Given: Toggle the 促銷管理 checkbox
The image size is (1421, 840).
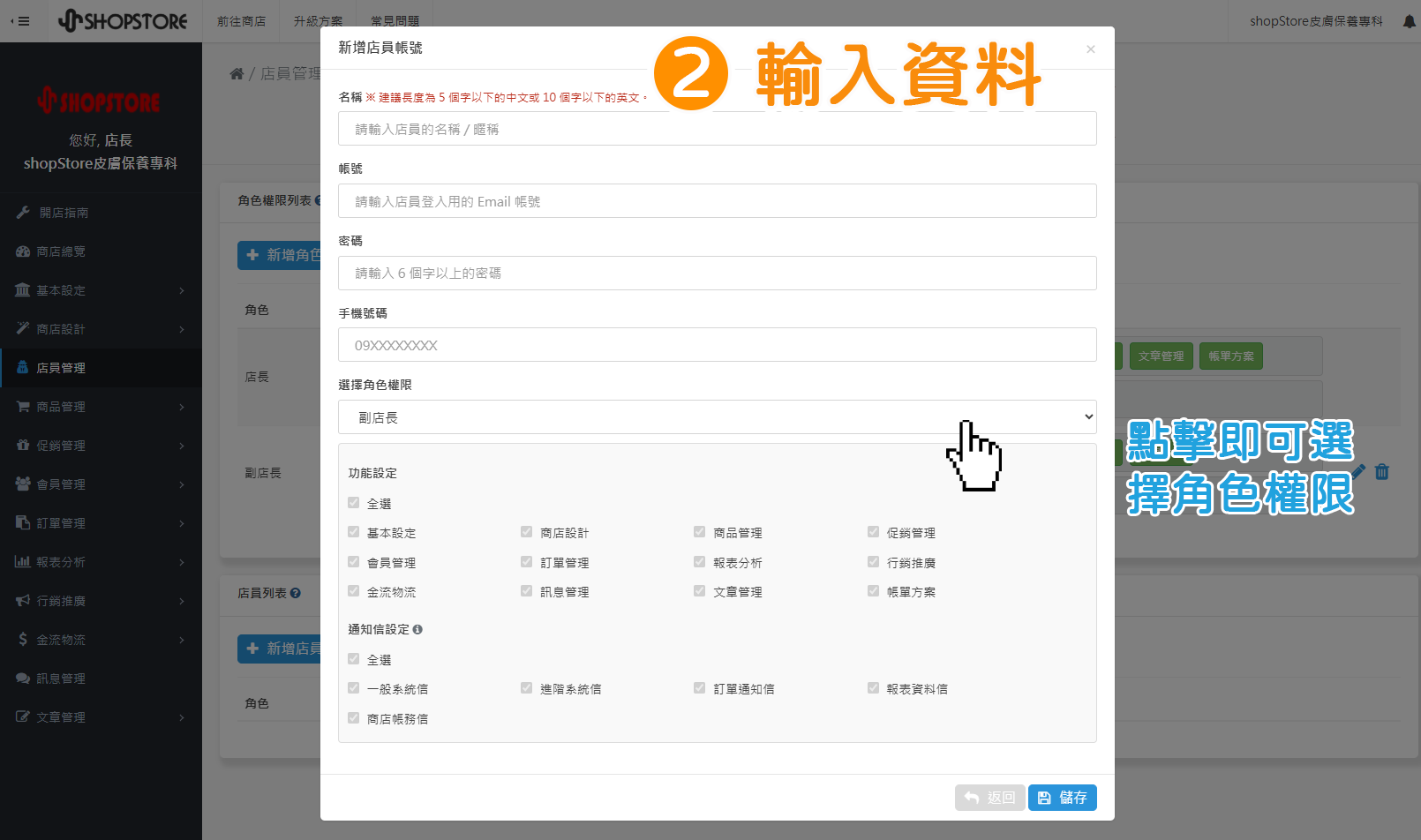Looking at the screenshot, I should [x=874, y=532].
